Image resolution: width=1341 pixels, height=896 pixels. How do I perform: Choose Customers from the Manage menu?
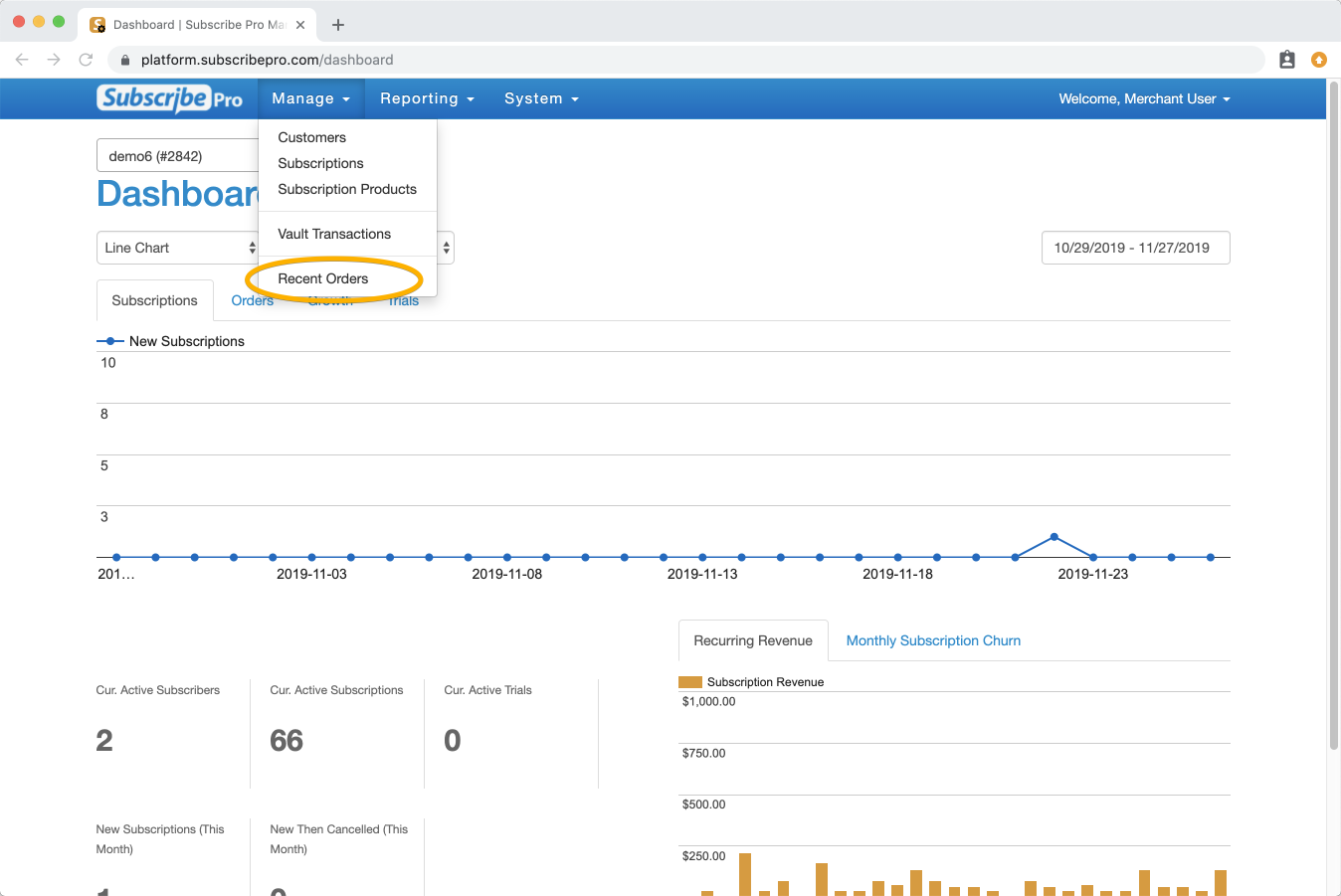[x=312, y=137]
